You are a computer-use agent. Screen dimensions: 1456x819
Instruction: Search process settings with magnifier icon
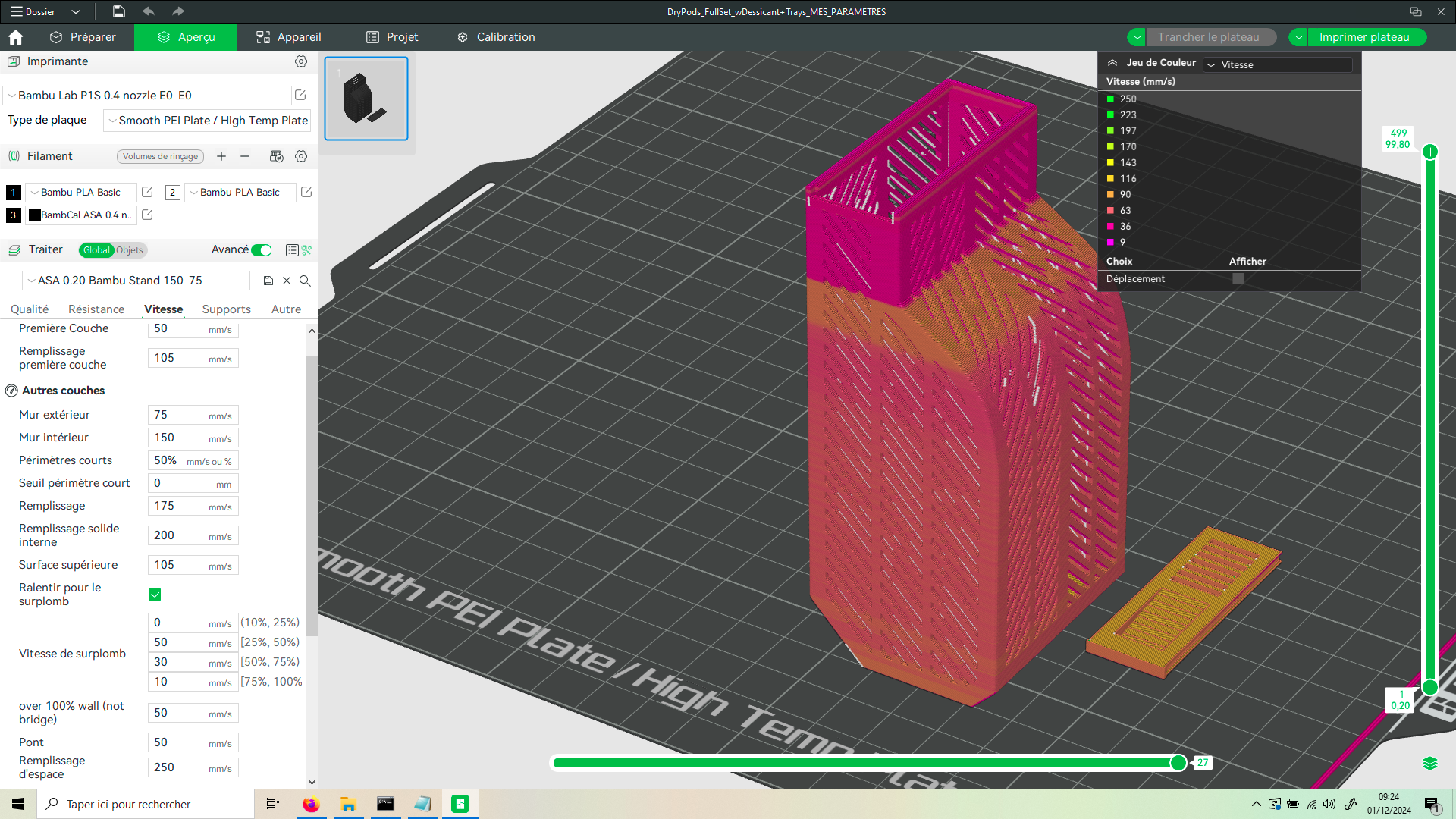click(305, 281)
